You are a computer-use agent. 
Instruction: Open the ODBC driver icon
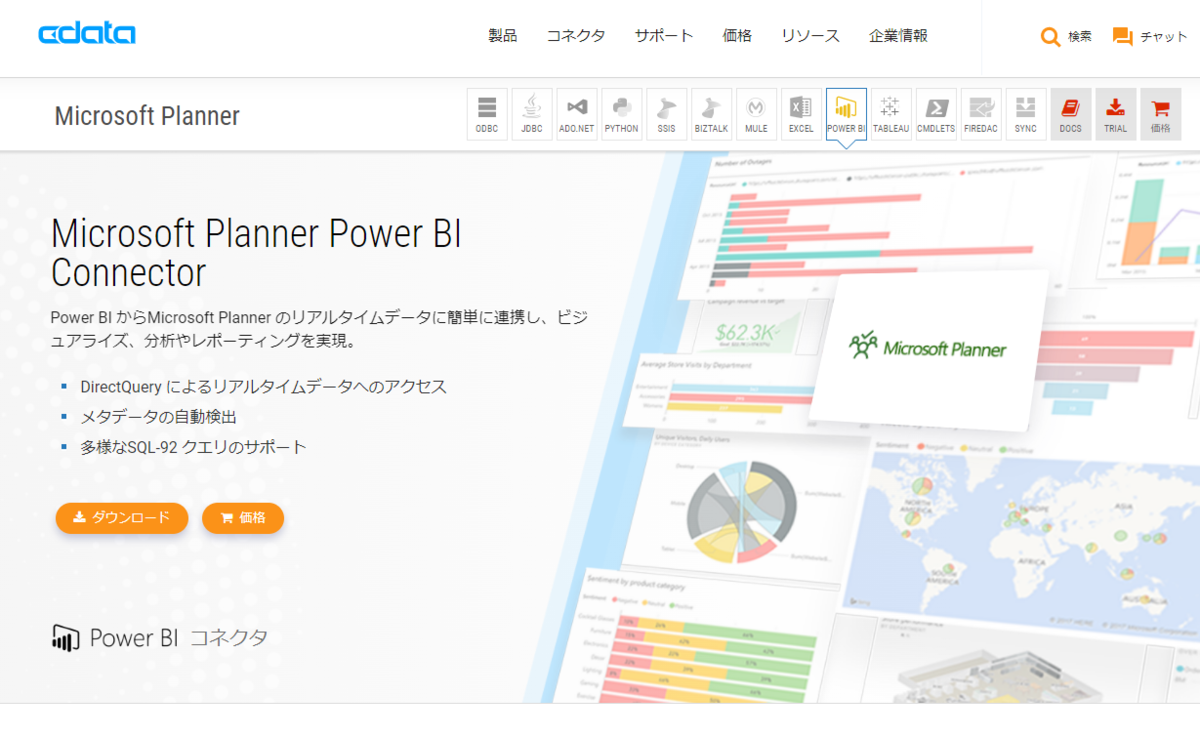pos(487,114)
